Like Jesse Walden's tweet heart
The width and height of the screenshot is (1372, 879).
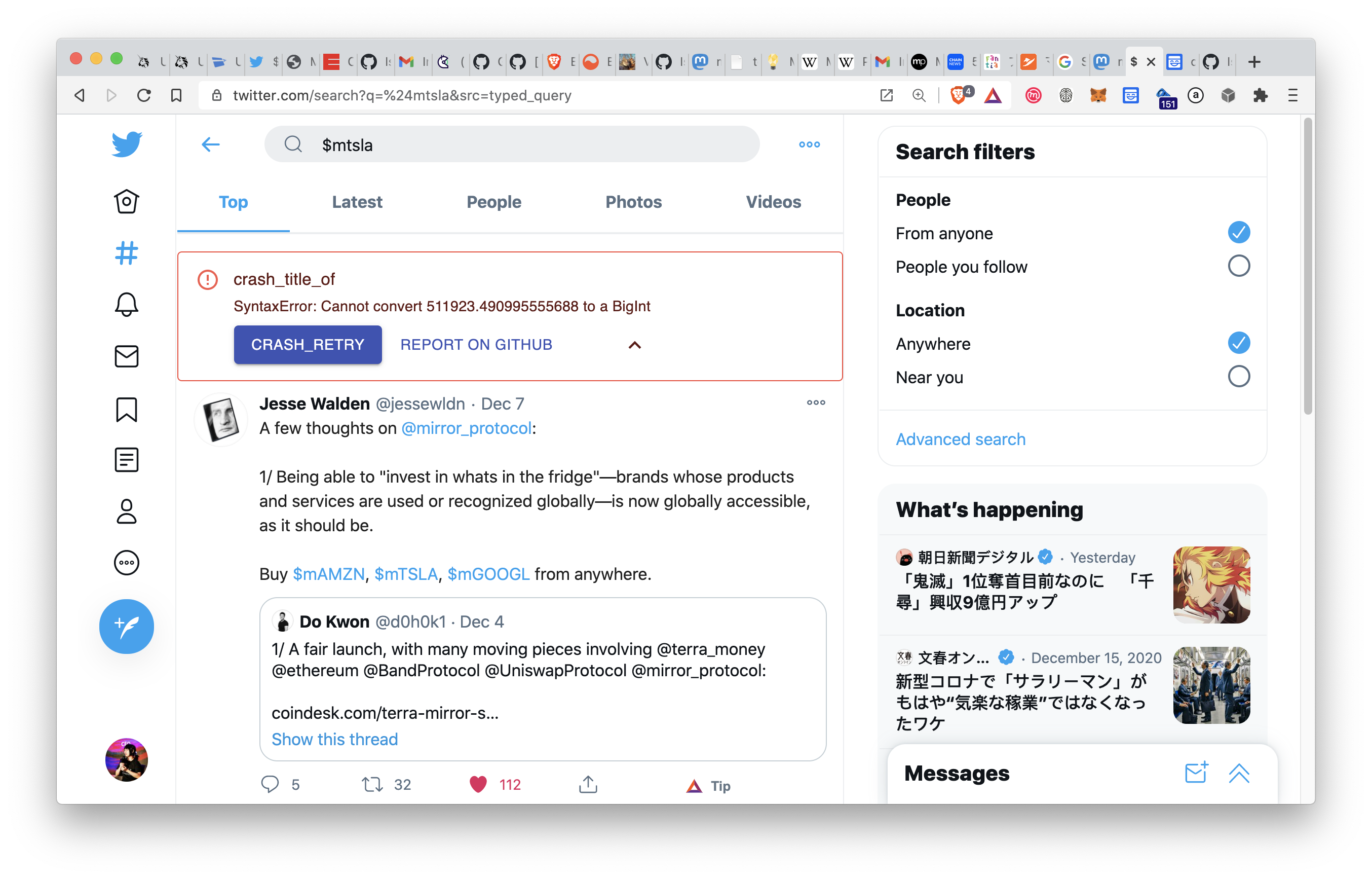coord(478,784)
